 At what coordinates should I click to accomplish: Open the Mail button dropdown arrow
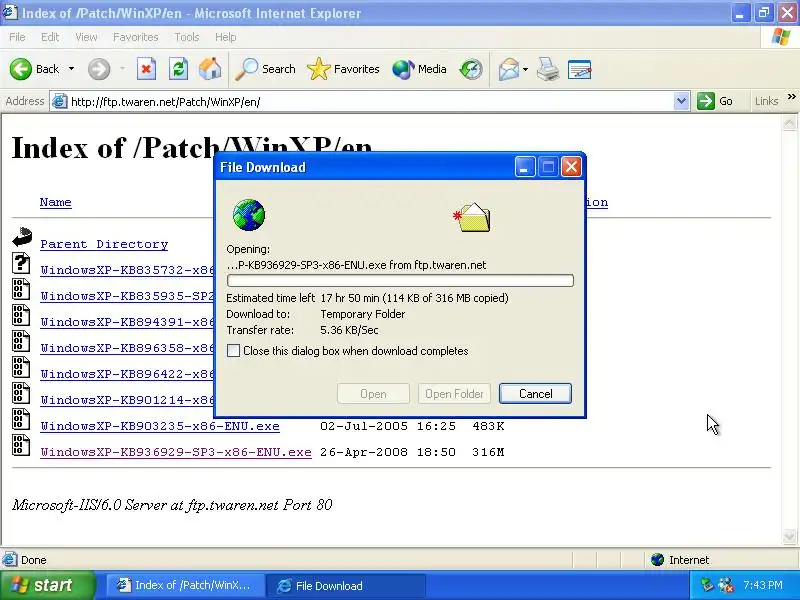click(525, 69)
